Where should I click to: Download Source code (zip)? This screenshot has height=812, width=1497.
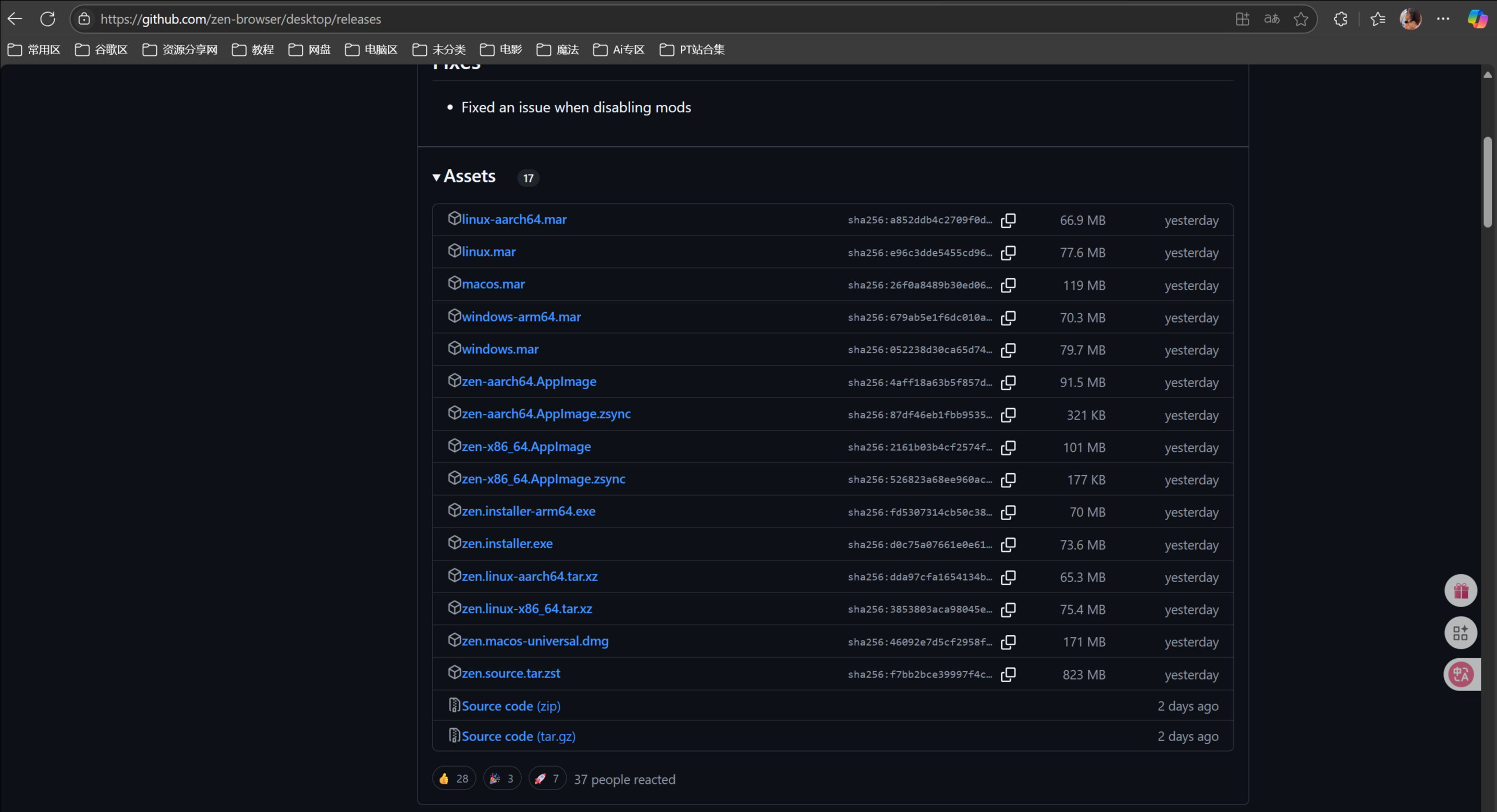tap(510, 706)
